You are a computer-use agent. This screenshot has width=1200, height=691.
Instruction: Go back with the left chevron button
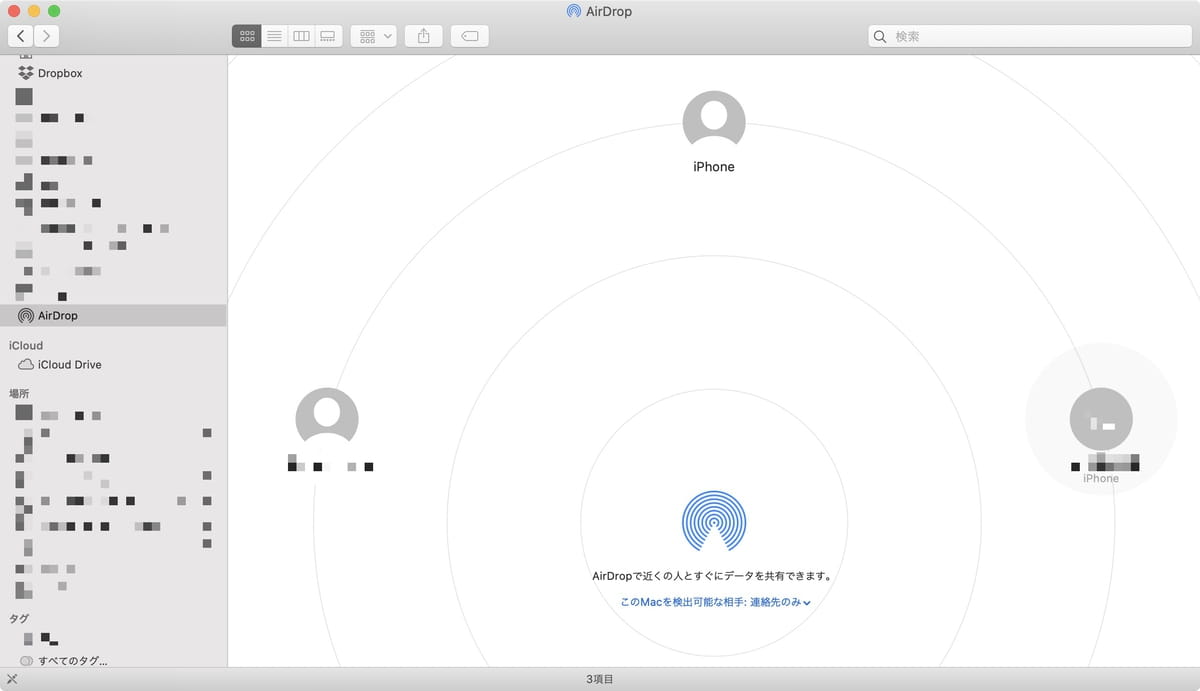(x=21, y=36)
